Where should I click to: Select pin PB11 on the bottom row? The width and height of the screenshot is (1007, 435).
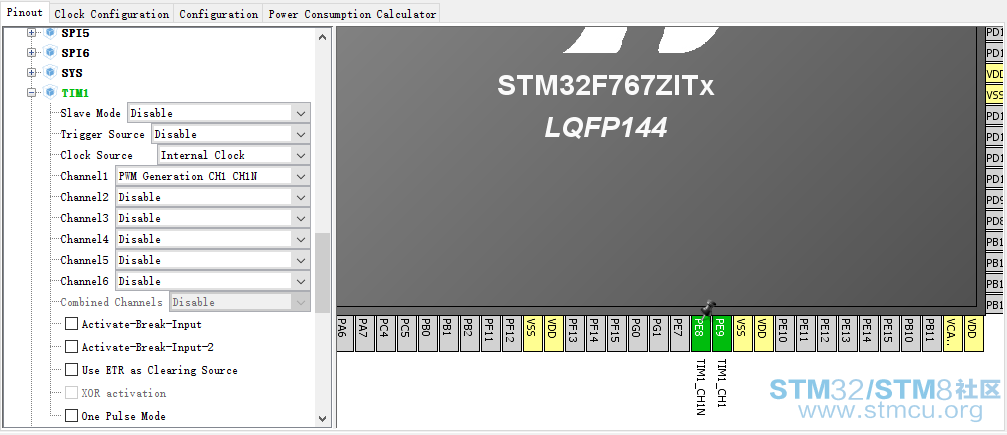(x=932, y=333)
